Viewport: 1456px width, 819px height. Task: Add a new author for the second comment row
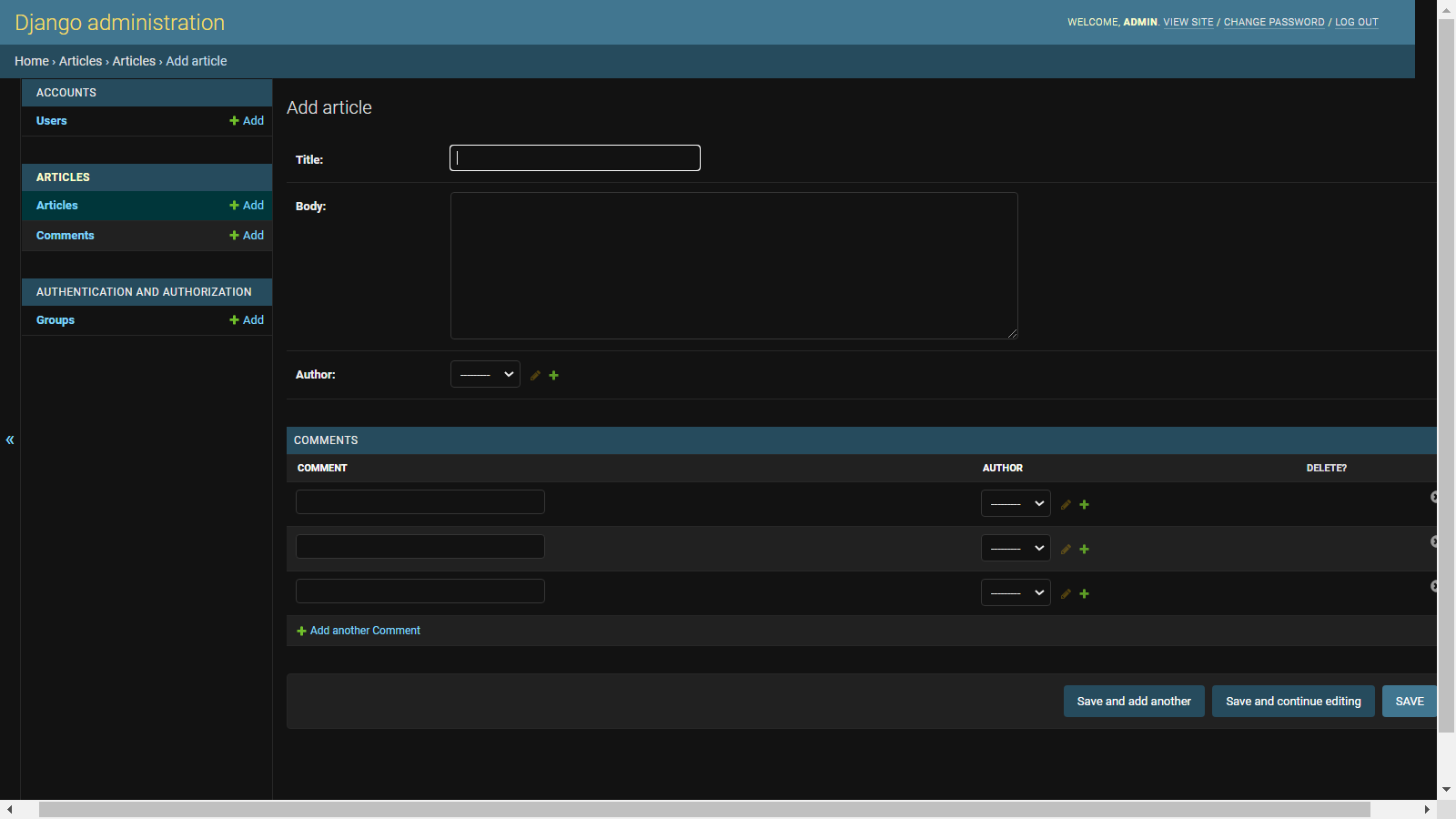[1084, 549]
